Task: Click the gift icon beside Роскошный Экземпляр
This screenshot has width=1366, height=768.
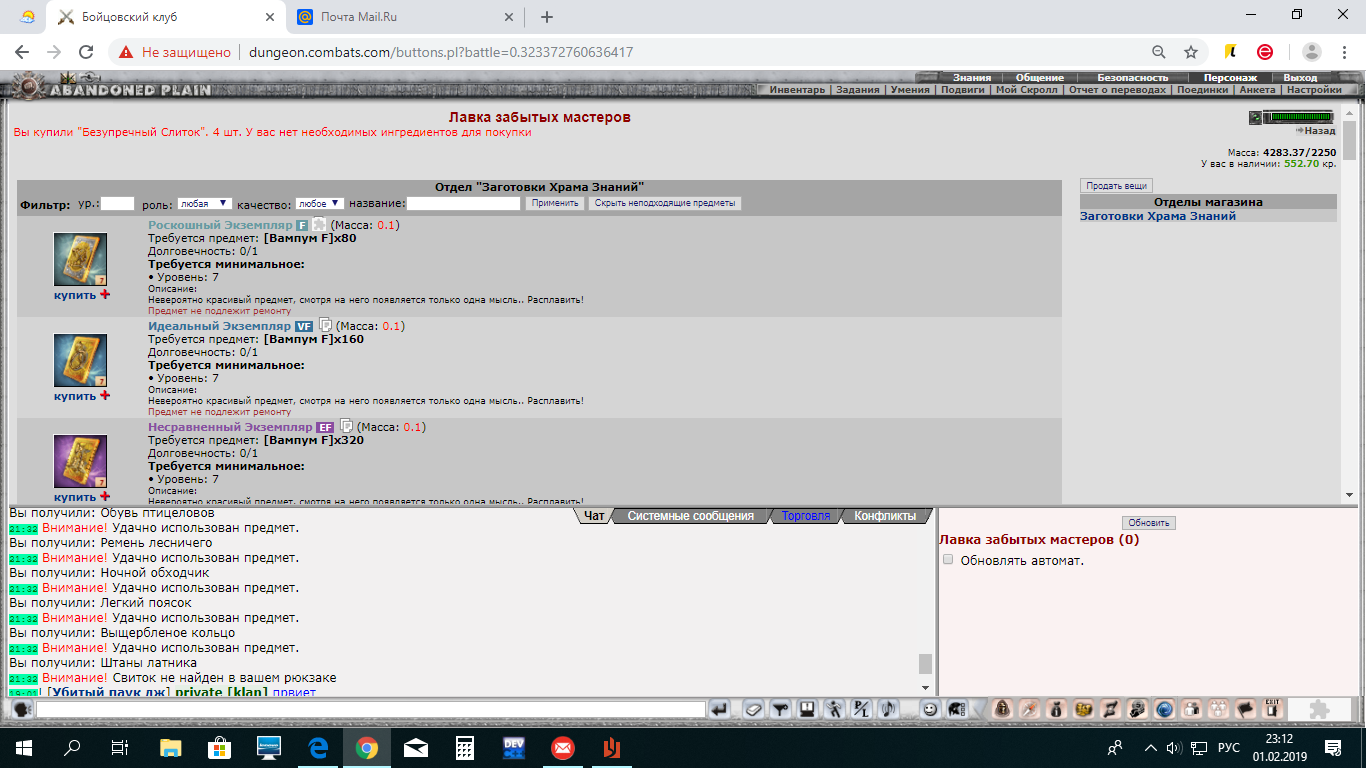Action: [318, 224]
